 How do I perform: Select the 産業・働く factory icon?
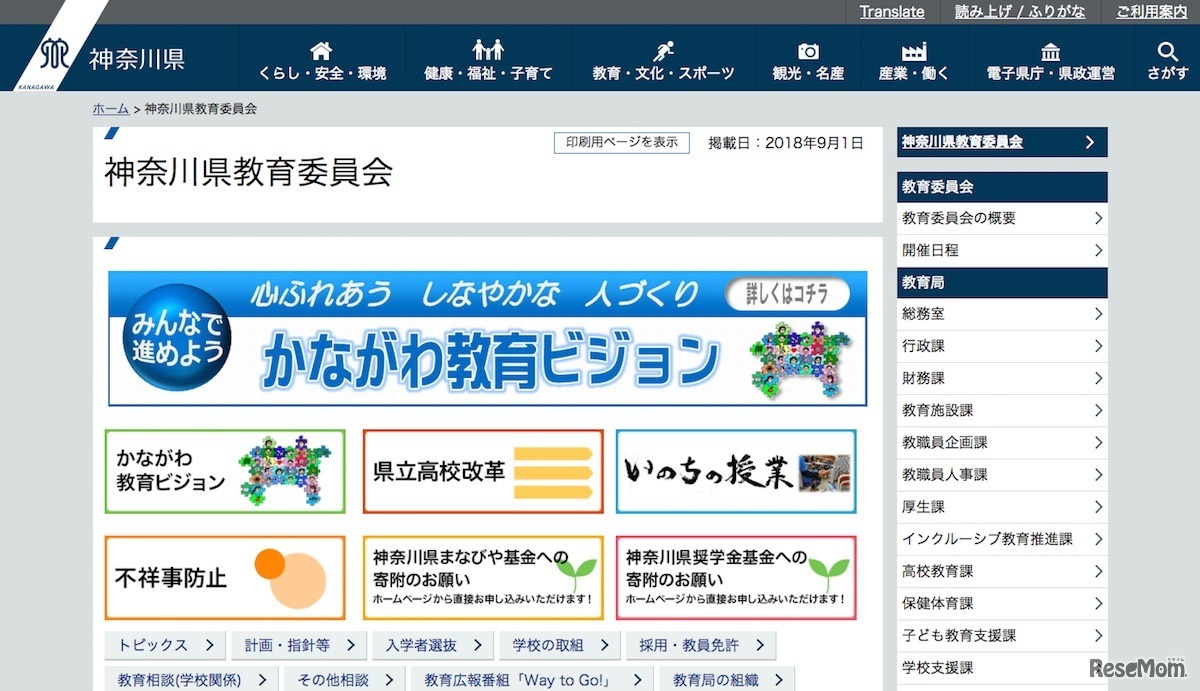click(x=913, y=48)
